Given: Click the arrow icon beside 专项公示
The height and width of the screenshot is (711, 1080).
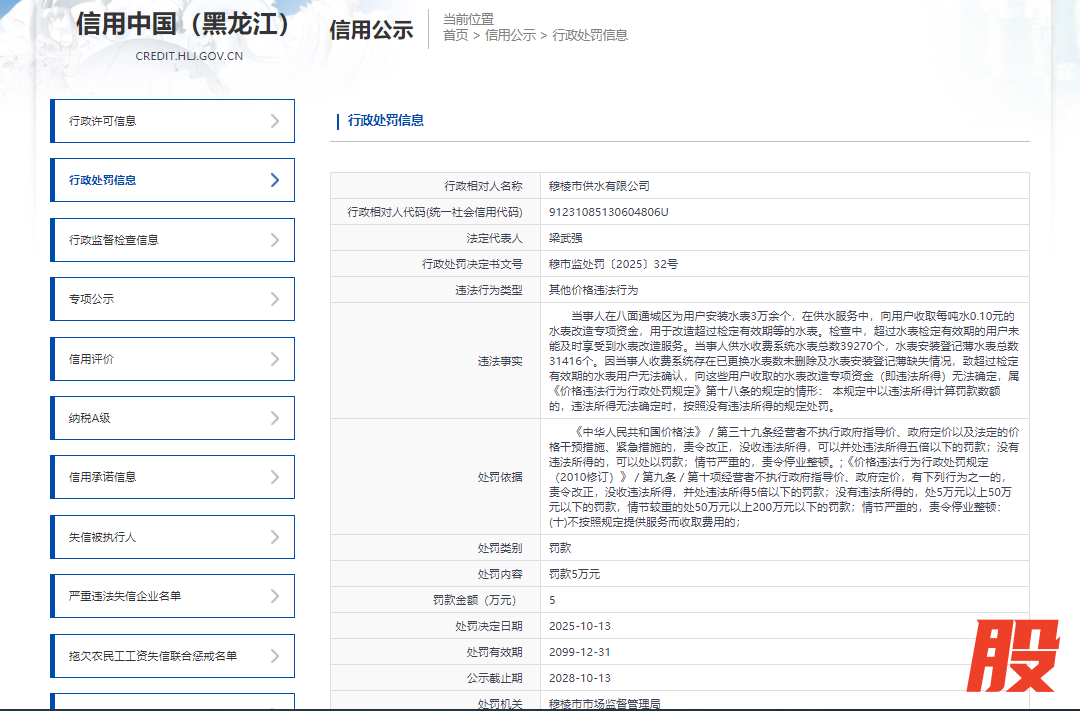Looking at the screenshot, I should (x=275, y=299).
